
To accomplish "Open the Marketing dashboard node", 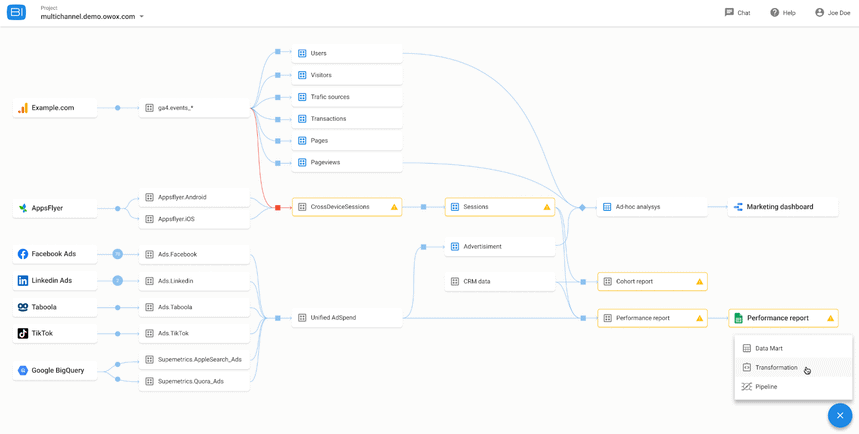I will click(x=783, y=207).
